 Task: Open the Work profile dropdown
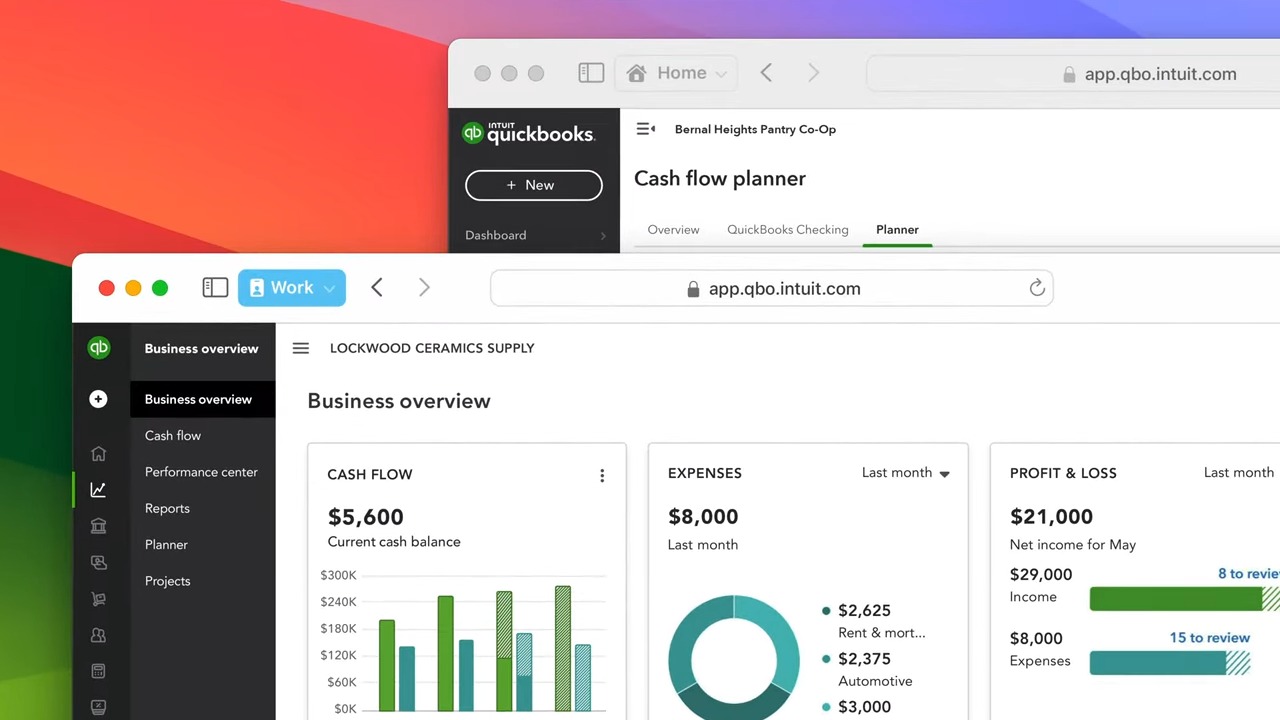[x=292, y=288]
